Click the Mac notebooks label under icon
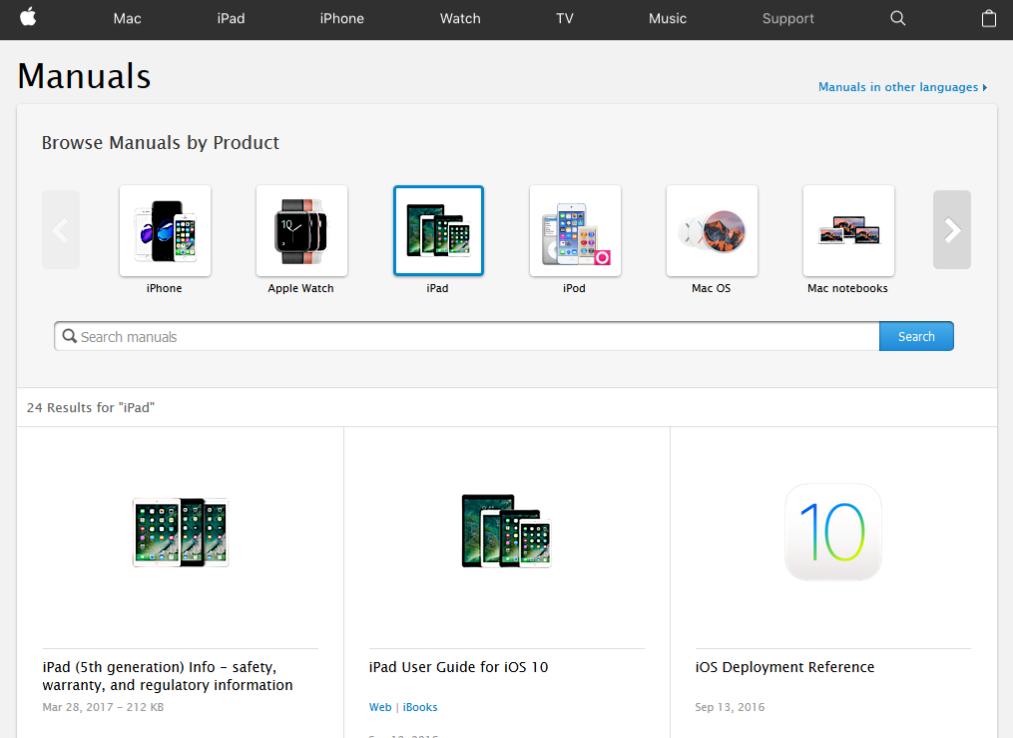 coord(847,288)
